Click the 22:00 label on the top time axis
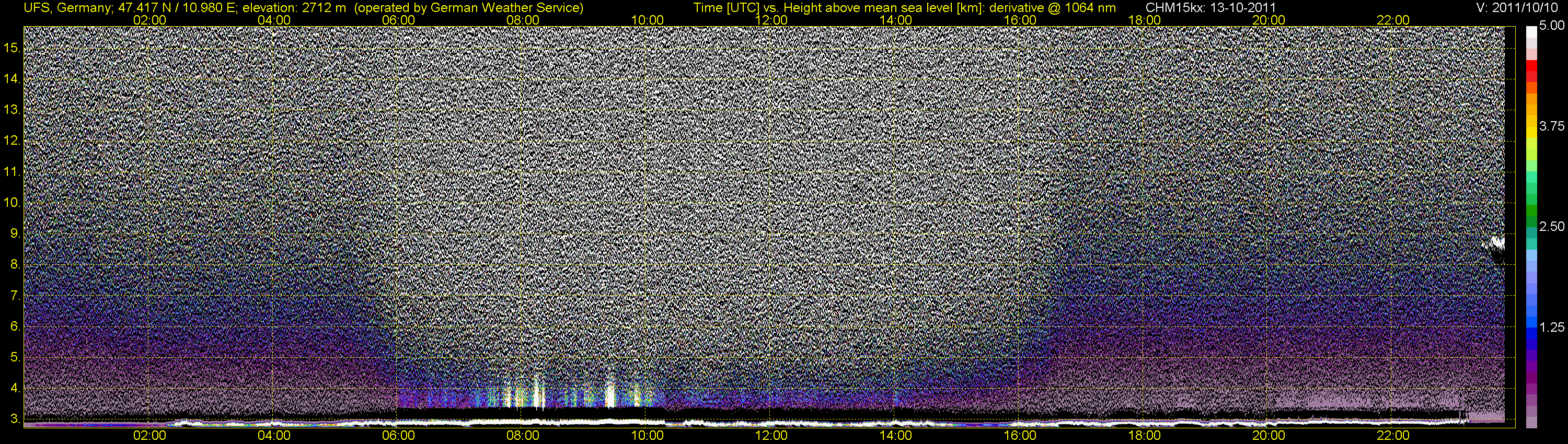The height and width of the screenshot is (444, 1568). point(1393,20)
